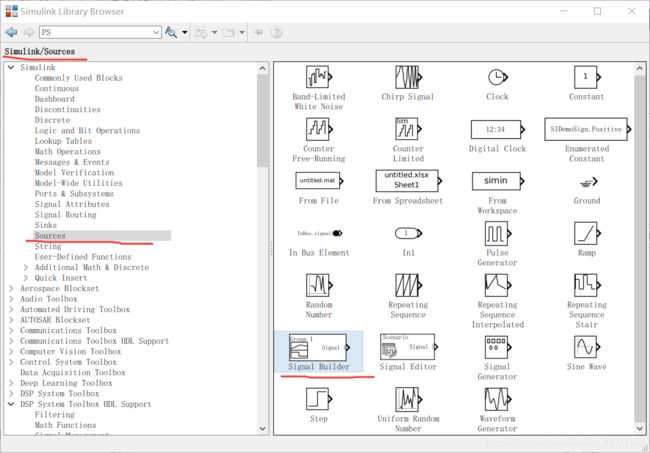This screenshot has height=453, width=650.
Task: Expand the Audio Toolbox library
Action: [11, 299]
